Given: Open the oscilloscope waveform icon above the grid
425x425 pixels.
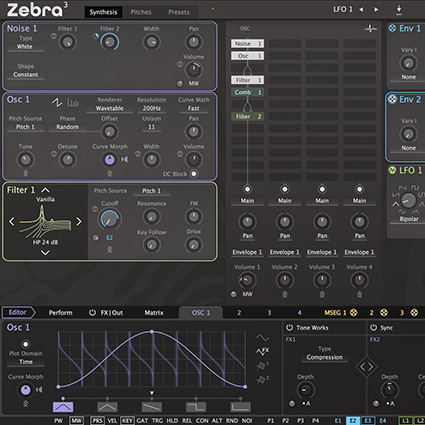Looking at the screenshot, I should (371, 29).
